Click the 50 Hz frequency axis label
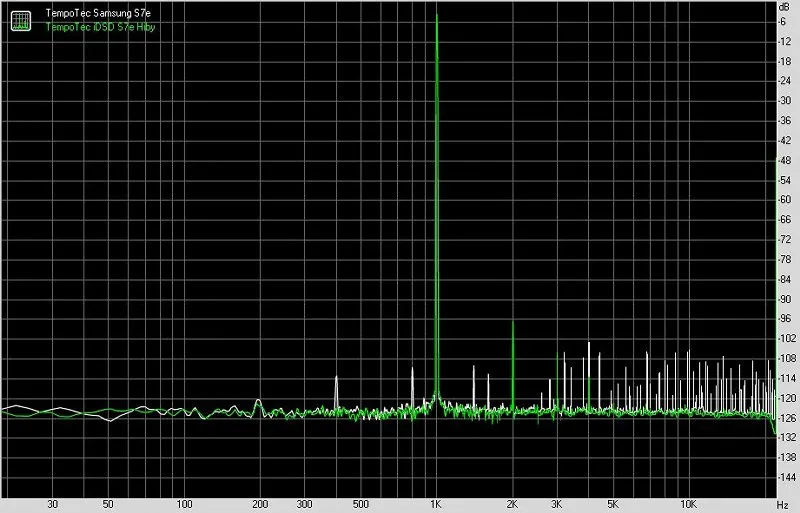The width and height of the screenshot is (800, 513). [108, 504]
